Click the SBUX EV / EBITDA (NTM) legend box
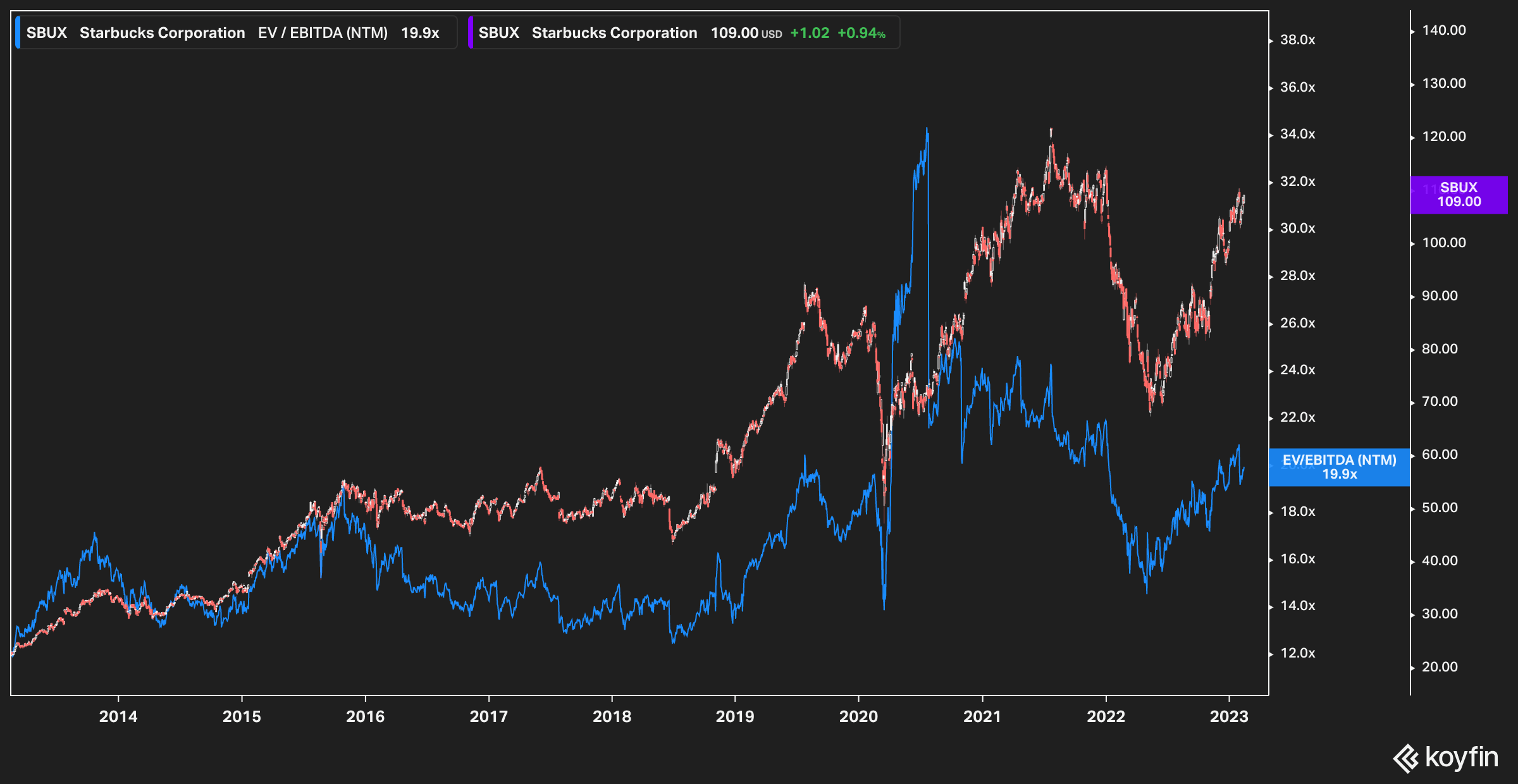1518x784 pixels. (236, 33)
